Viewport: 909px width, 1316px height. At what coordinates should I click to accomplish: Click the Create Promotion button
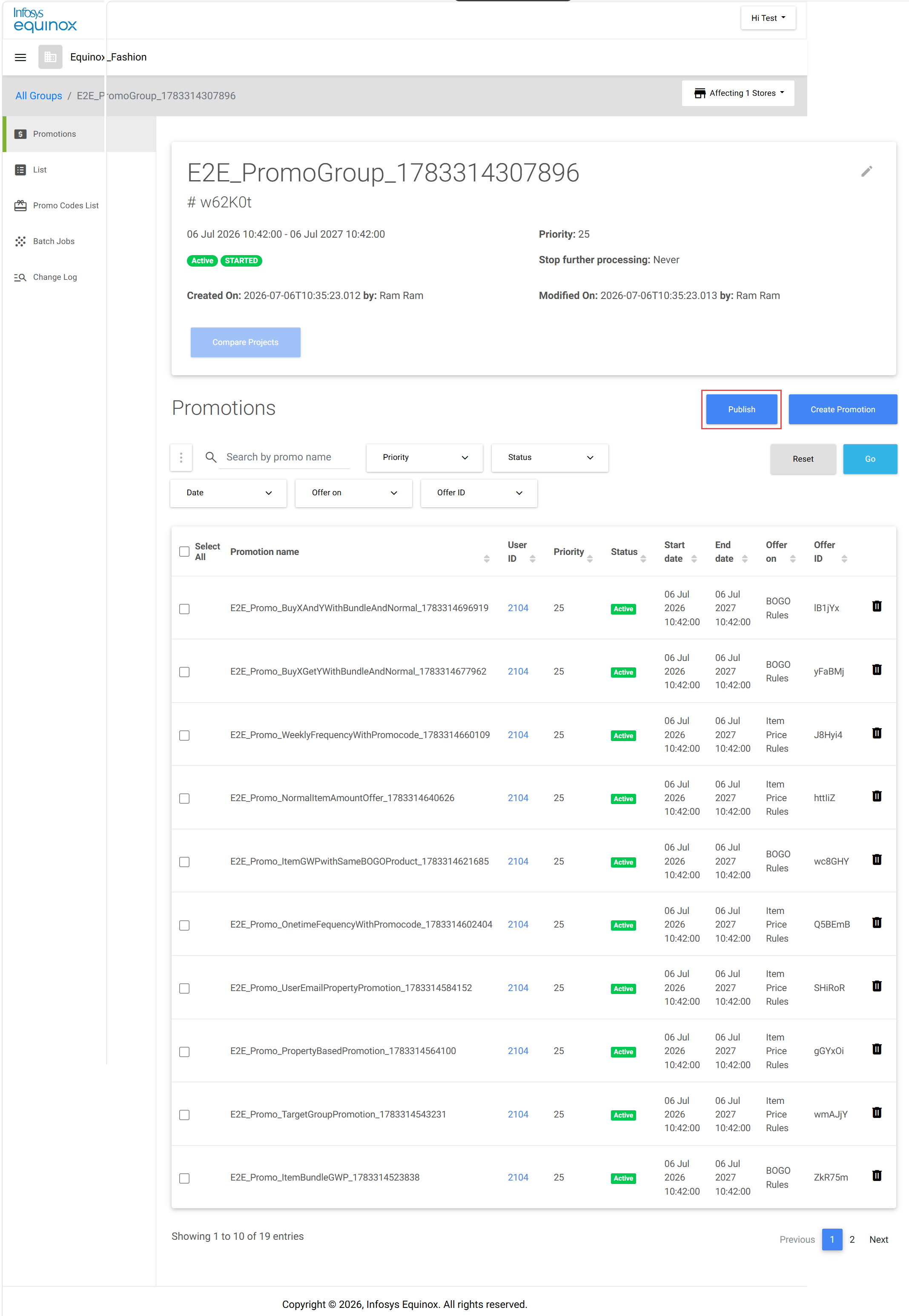[843, 410]
